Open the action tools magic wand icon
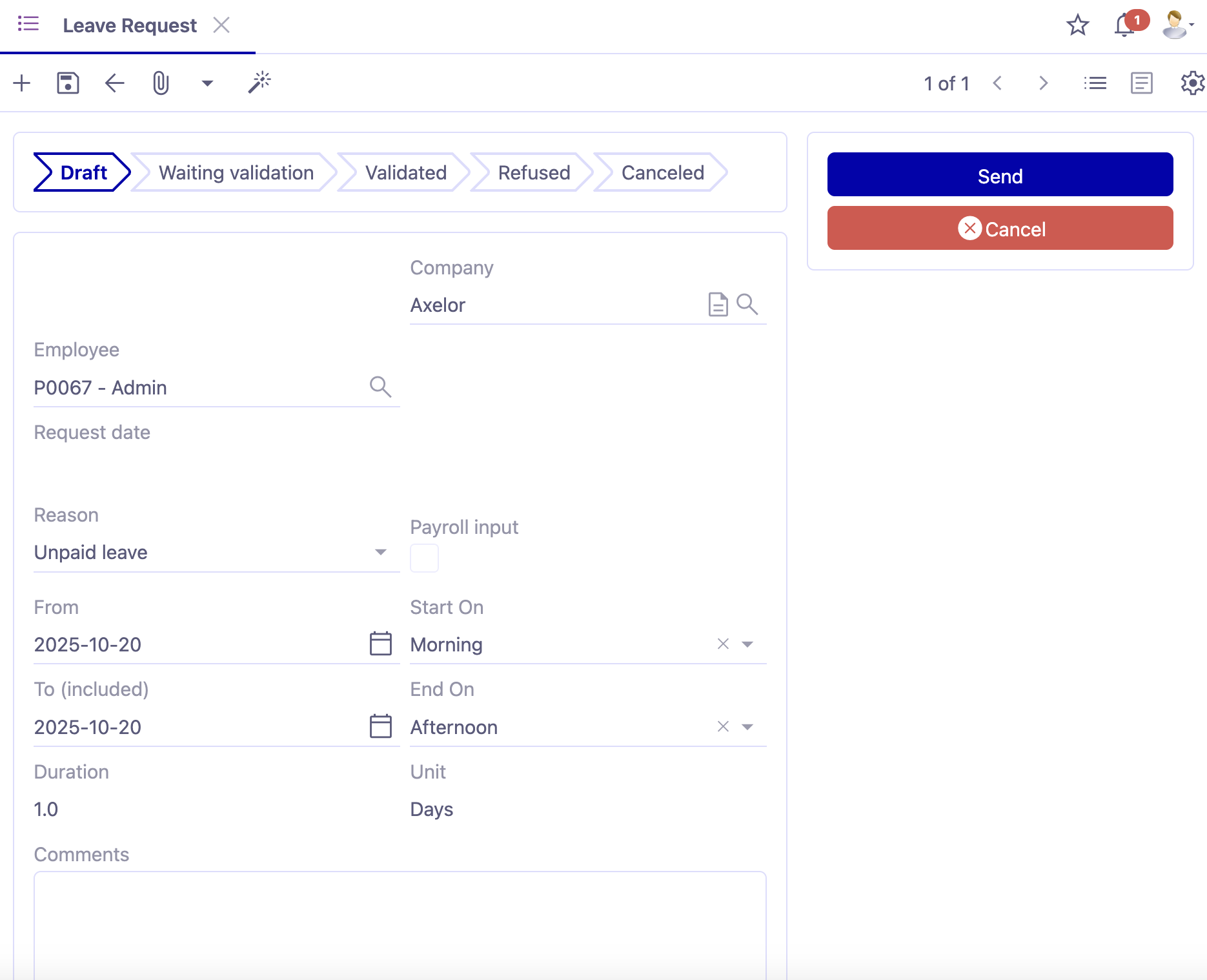 [259, 83]
